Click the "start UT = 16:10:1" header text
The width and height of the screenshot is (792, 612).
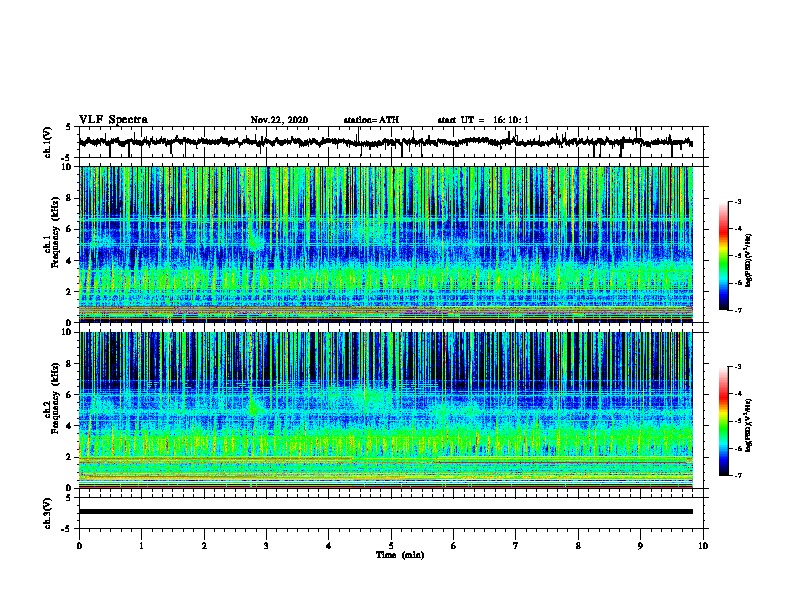pos(483,120)
